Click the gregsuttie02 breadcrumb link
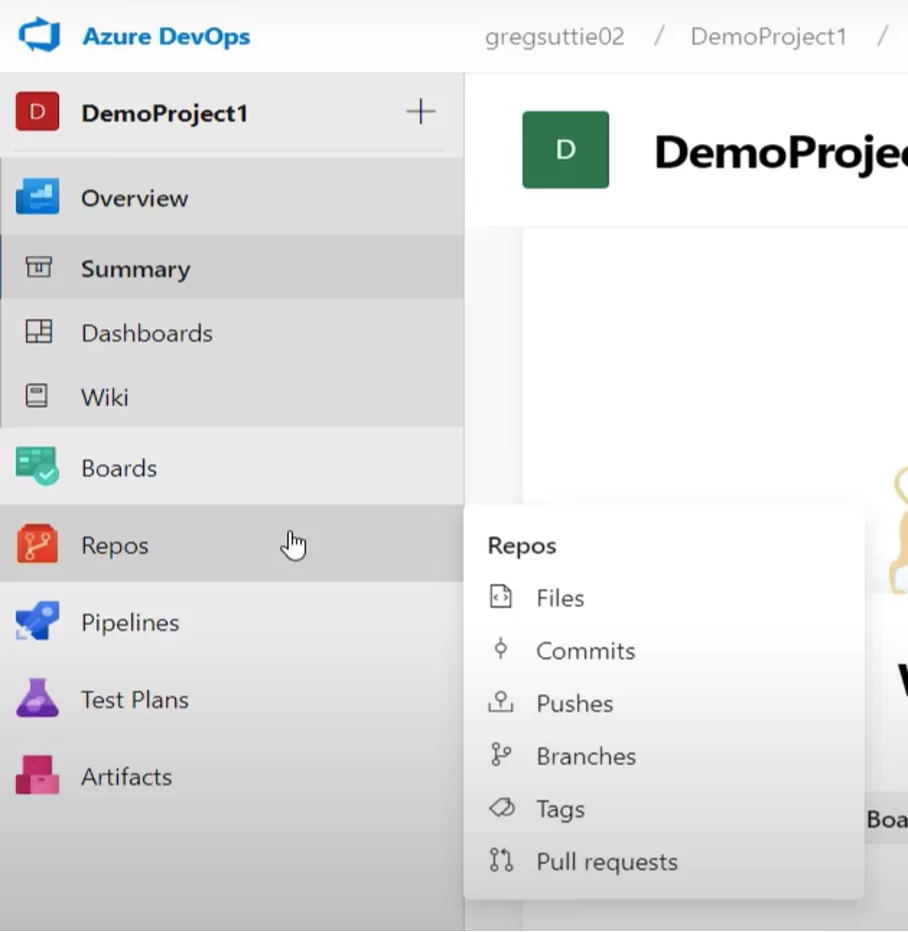The image size is (908, 932). (x=554, y=37)
